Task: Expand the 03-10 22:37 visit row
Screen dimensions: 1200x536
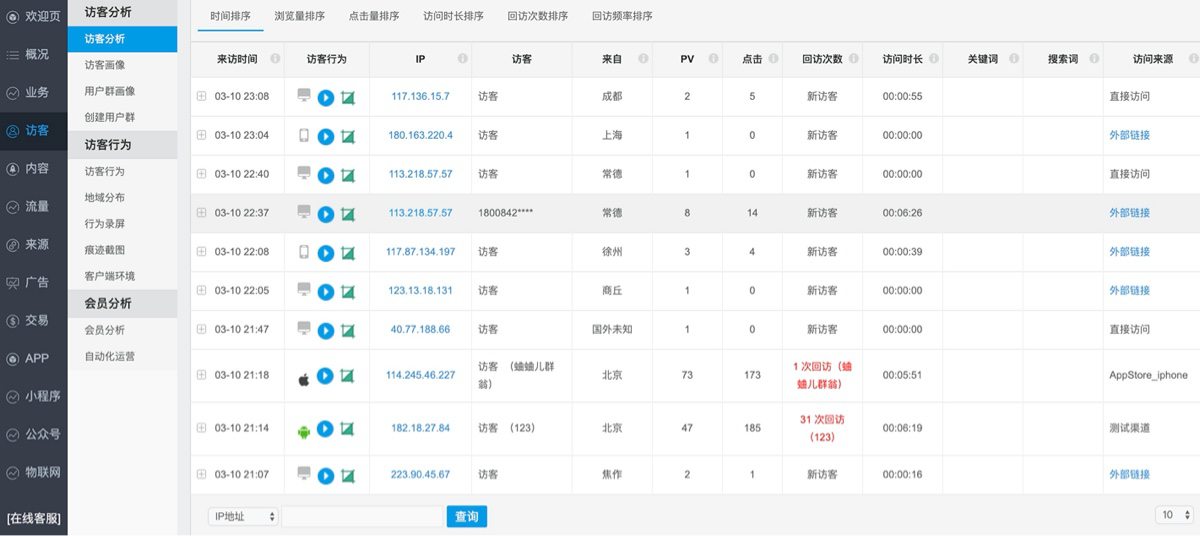Action: click(201, 213)
